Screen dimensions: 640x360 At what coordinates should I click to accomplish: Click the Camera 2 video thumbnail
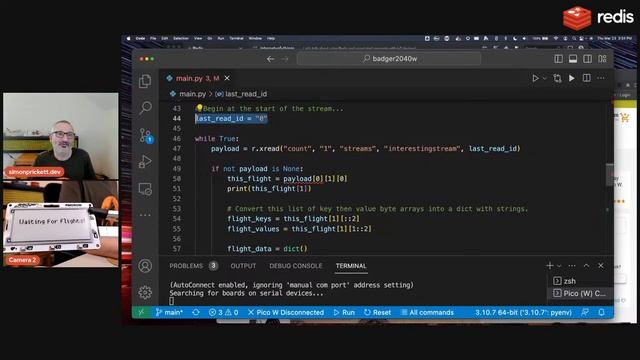(x=61, y=224)
